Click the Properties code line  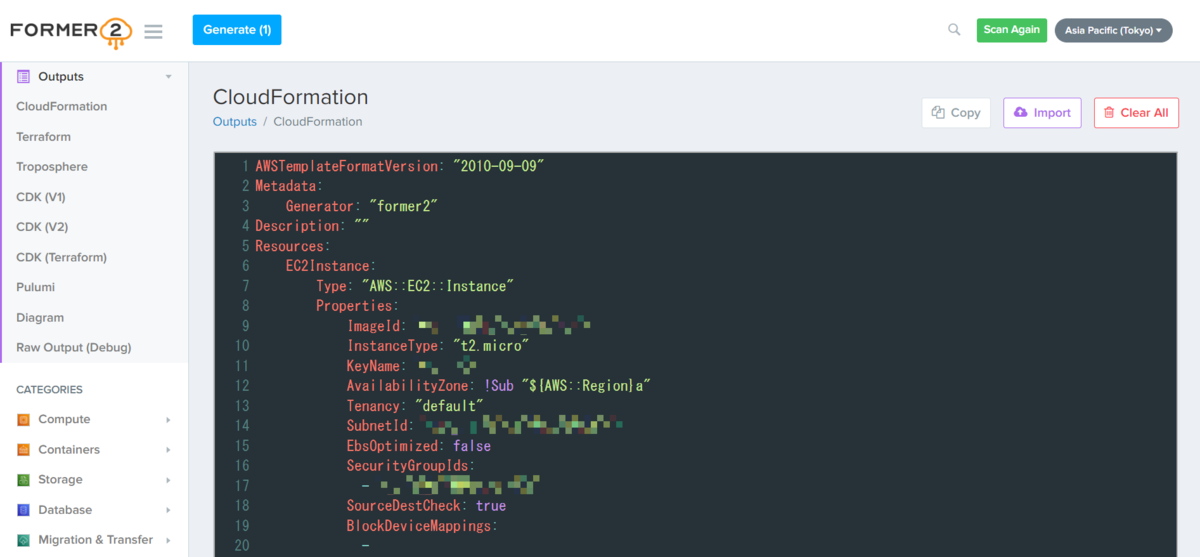pos(357,306)
